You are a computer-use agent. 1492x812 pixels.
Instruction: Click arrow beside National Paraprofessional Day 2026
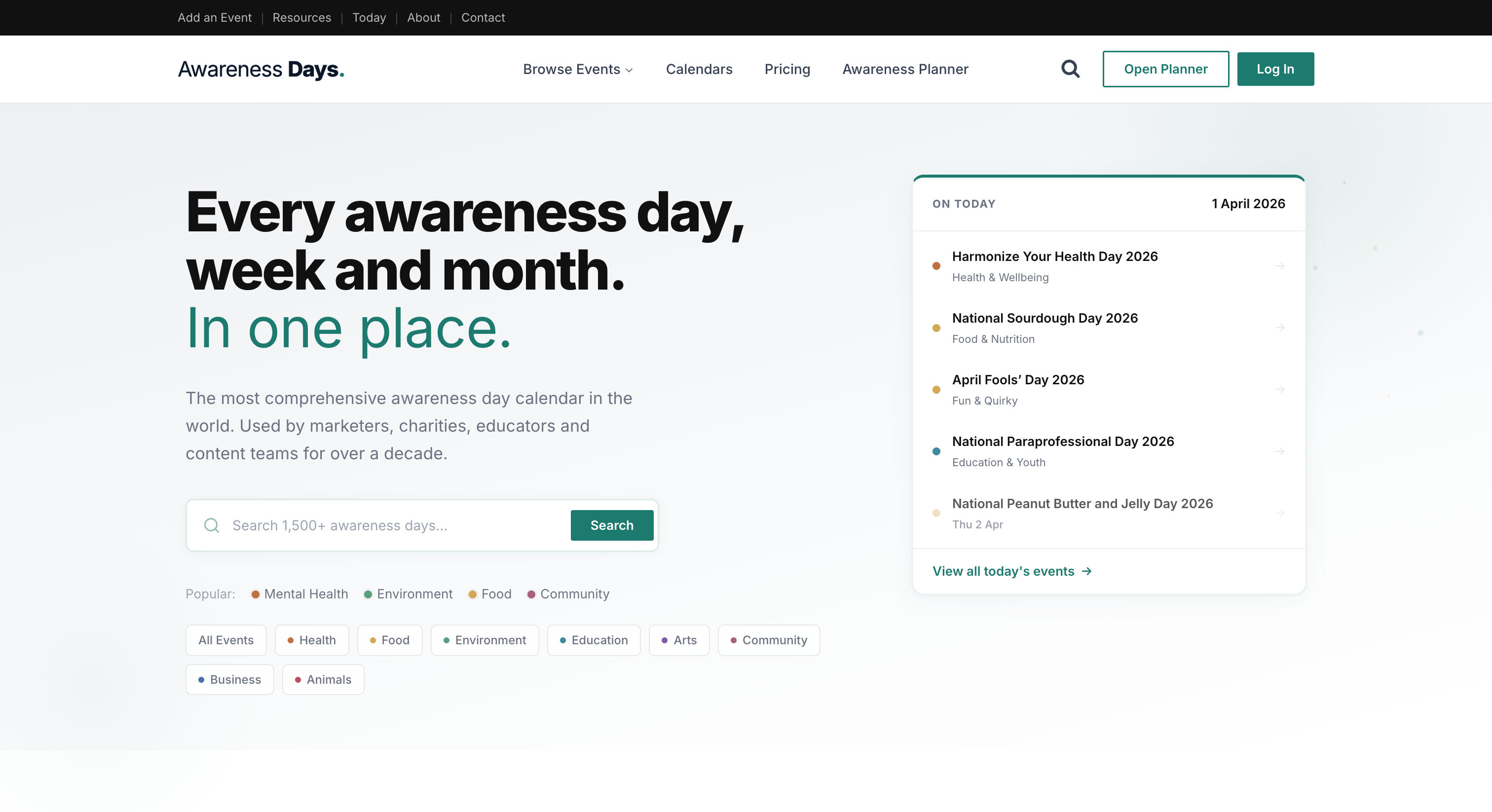(x=1279, y=451)
